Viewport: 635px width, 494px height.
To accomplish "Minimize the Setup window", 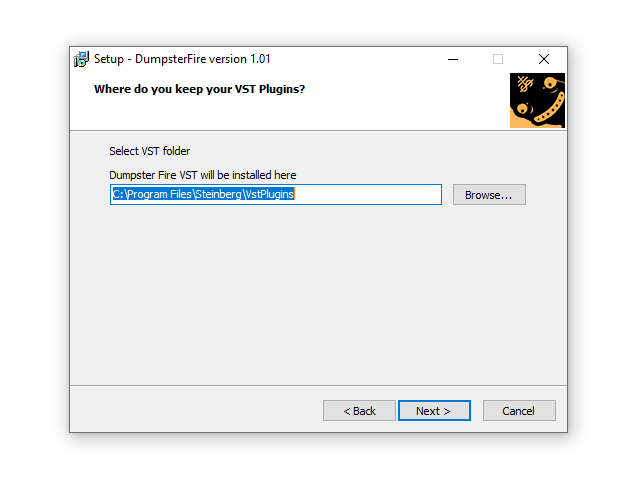I will (x=452, y=59).
